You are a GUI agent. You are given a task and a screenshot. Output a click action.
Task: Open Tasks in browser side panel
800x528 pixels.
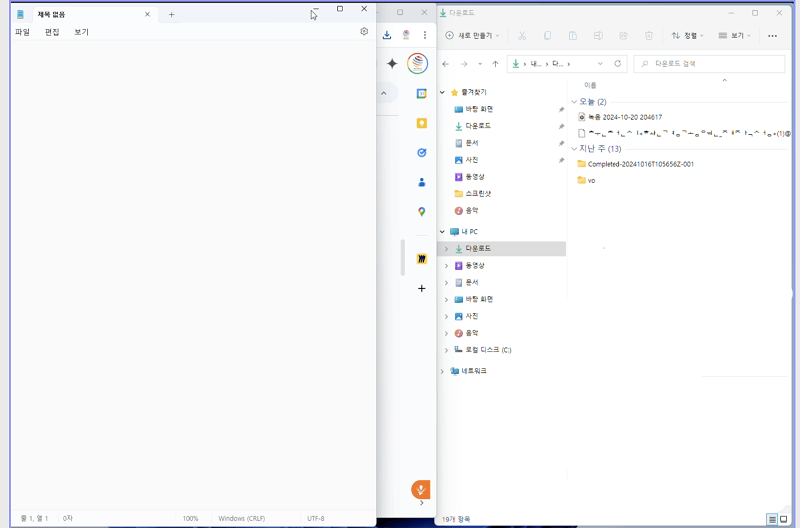[x=421, y=153]
